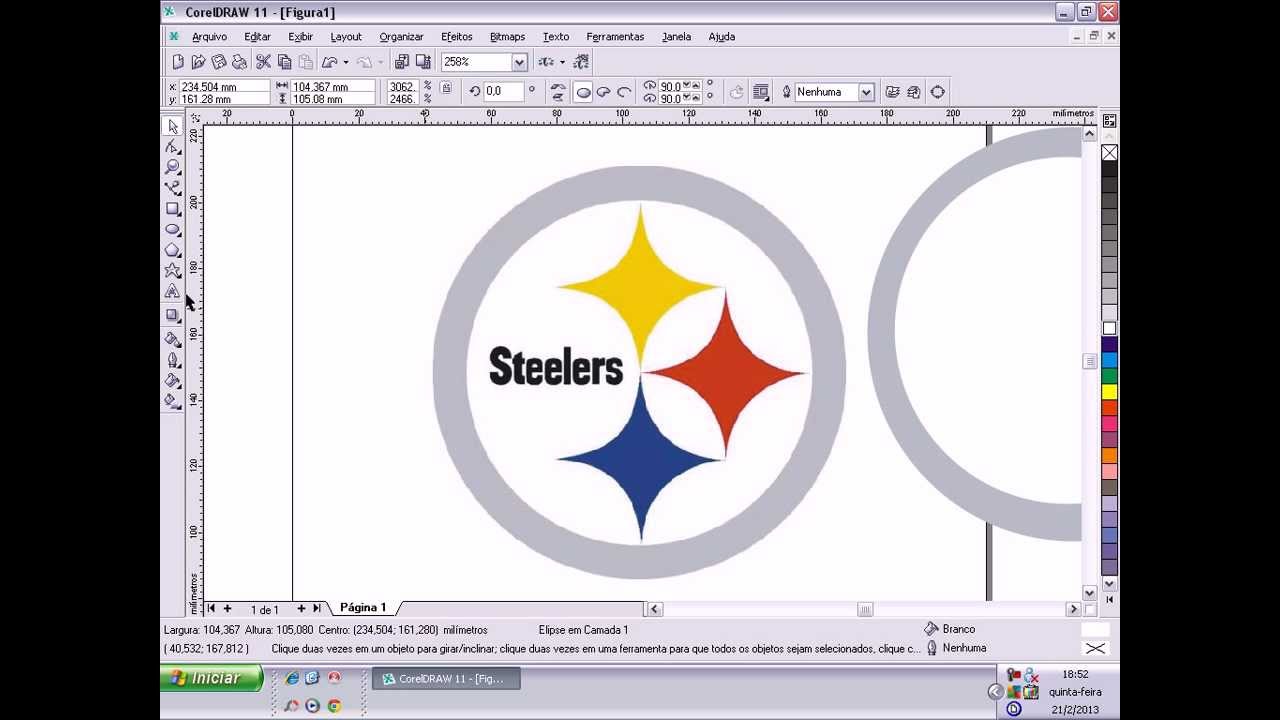This screenshot has width=1280, height=720.
Task: Click the Undo arrow icon
Action: point(329,62)
